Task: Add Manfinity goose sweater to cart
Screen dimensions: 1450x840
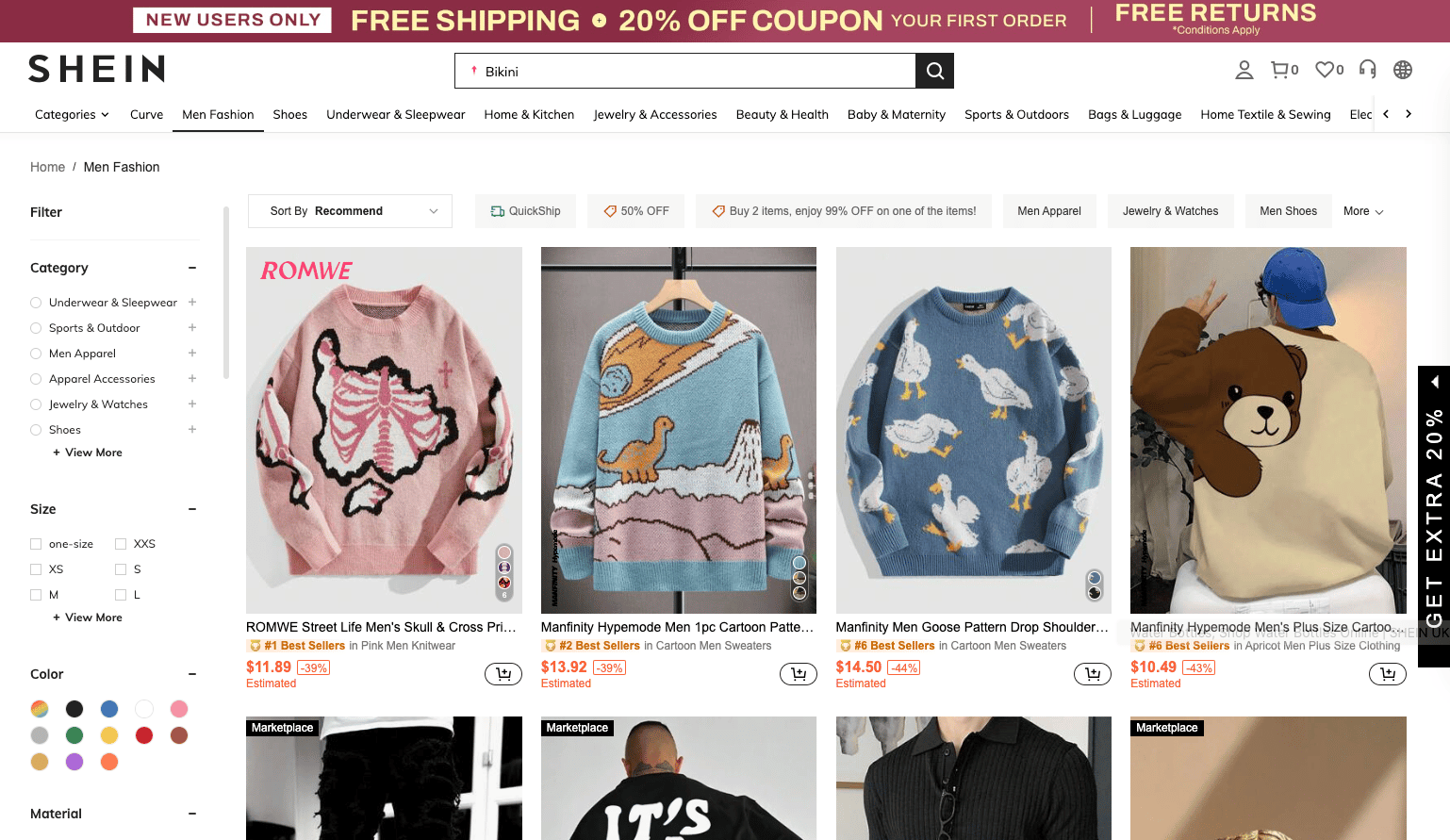Action: [1093, 674]
